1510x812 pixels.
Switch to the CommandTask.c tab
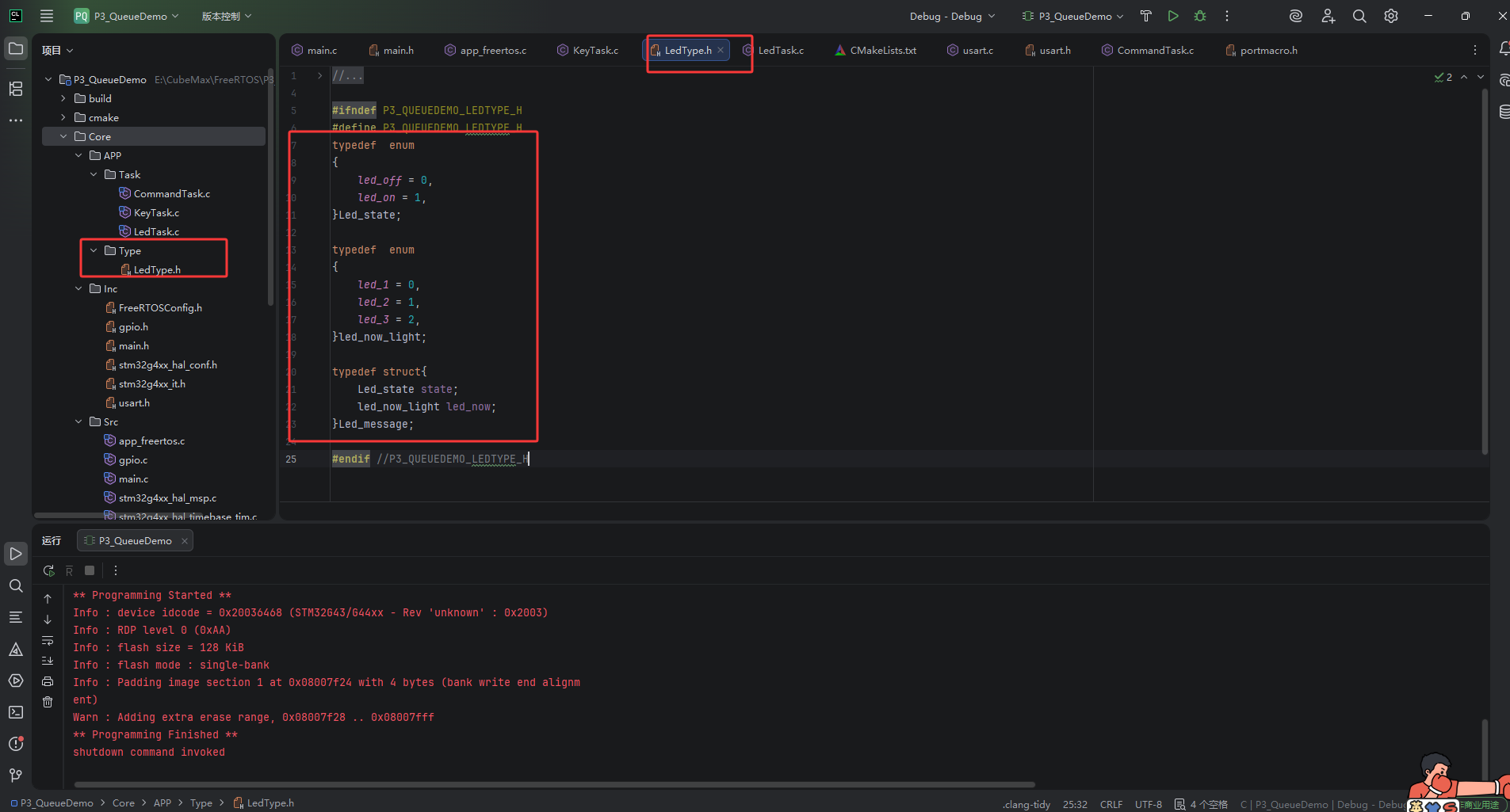coord(1149,50)
